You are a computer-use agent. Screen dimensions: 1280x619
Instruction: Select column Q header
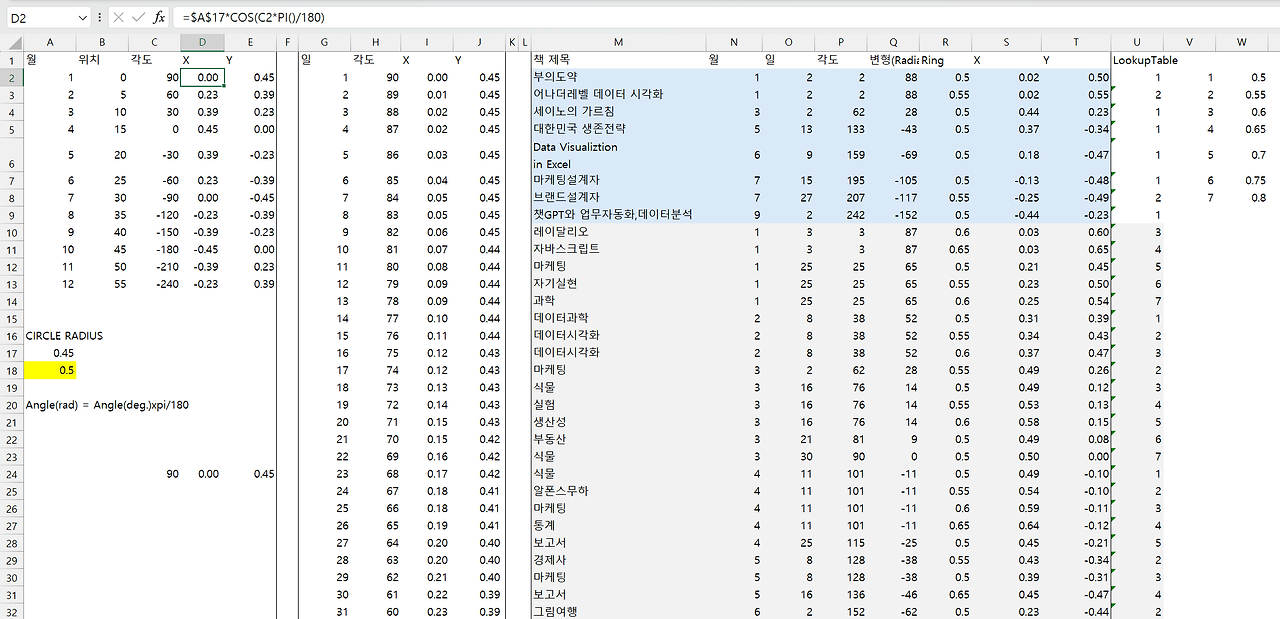pyautogui.click(x=893, y=42)
